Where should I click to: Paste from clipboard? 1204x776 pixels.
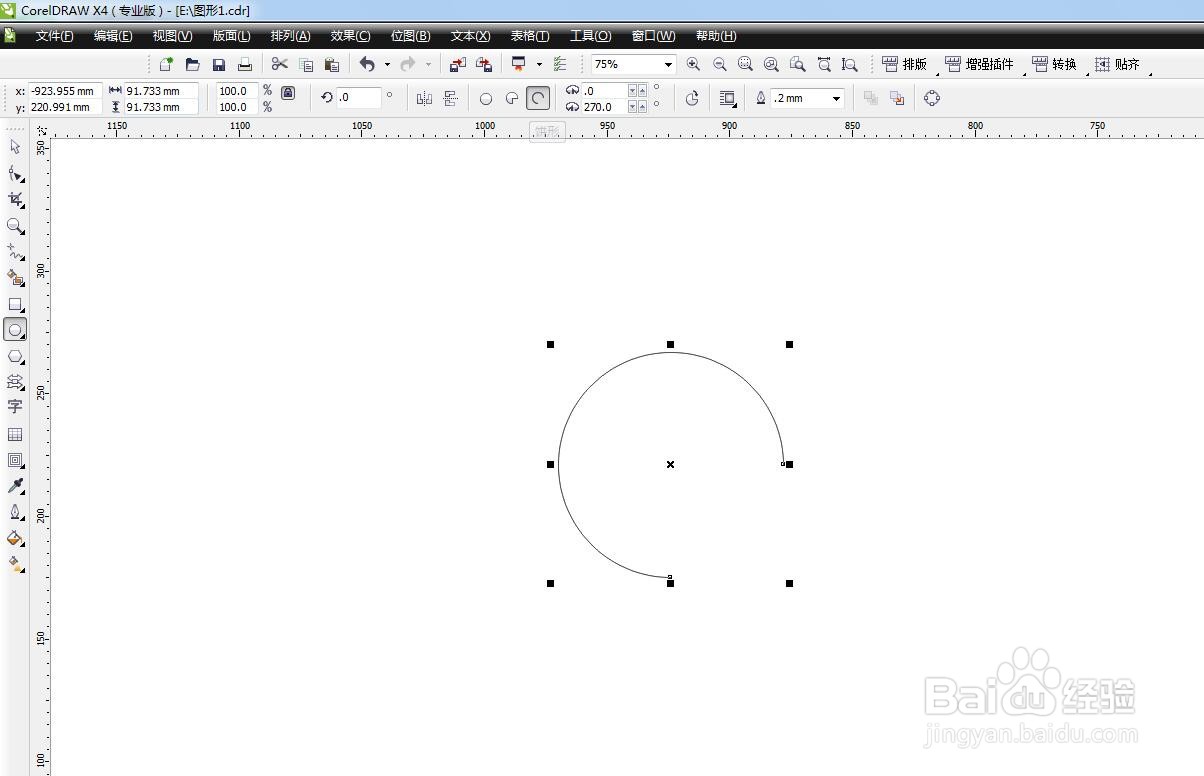click(x=332, y=64)
